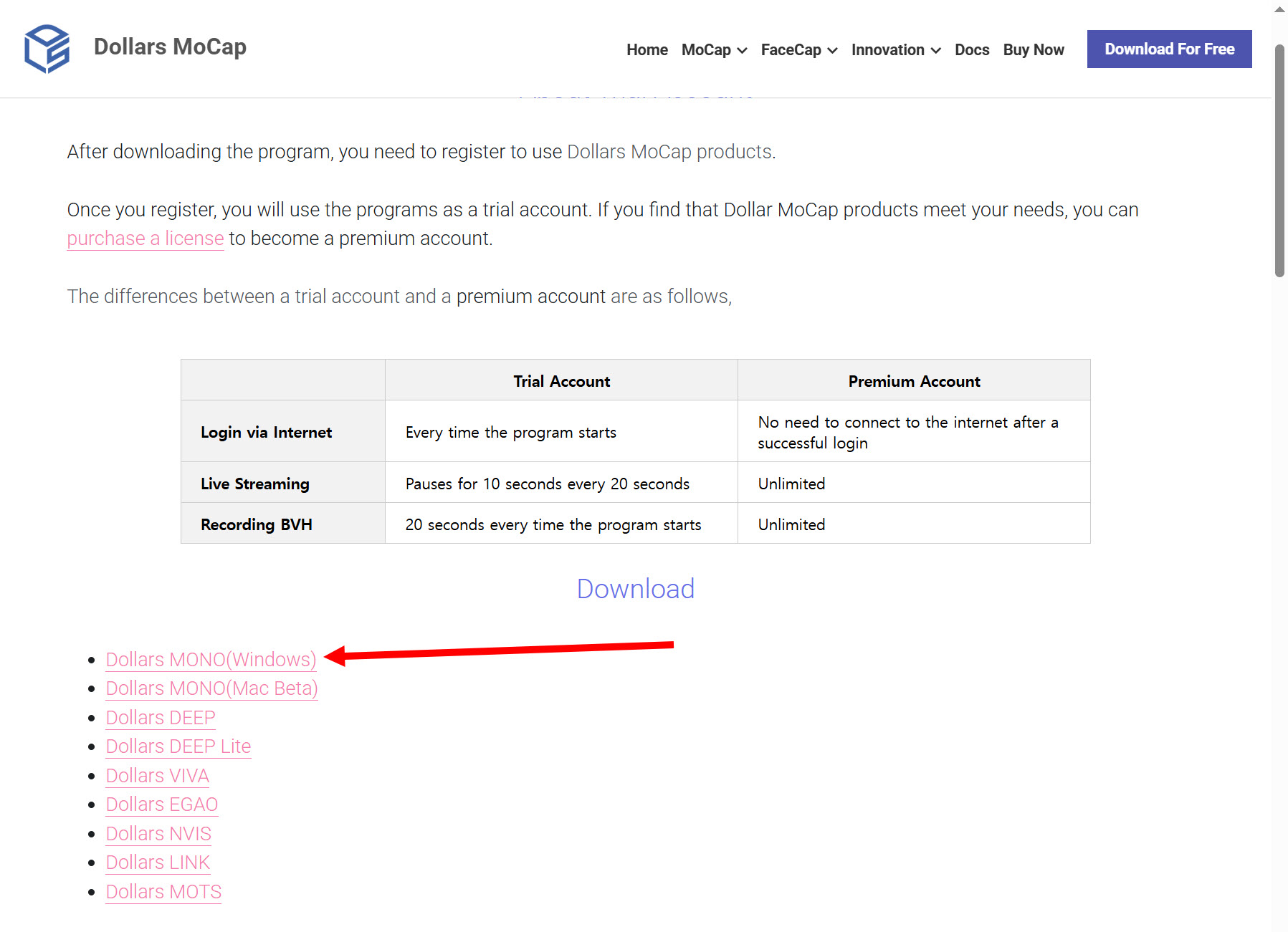
Task: Expand the FaceCap dropdown chevron
Action: pos(832,50)
